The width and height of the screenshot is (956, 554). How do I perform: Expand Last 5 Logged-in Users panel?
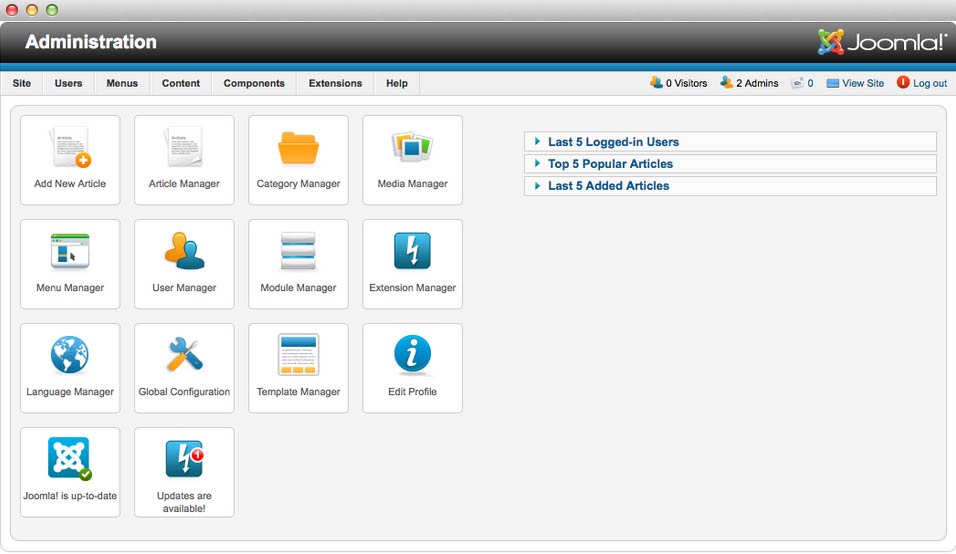tap(613, 142)
